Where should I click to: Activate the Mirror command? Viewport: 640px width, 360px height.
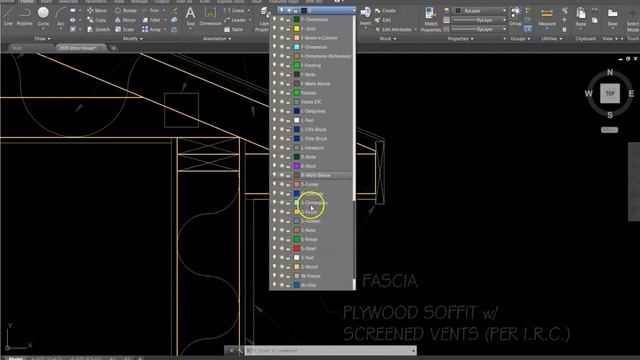click(125, 20)
